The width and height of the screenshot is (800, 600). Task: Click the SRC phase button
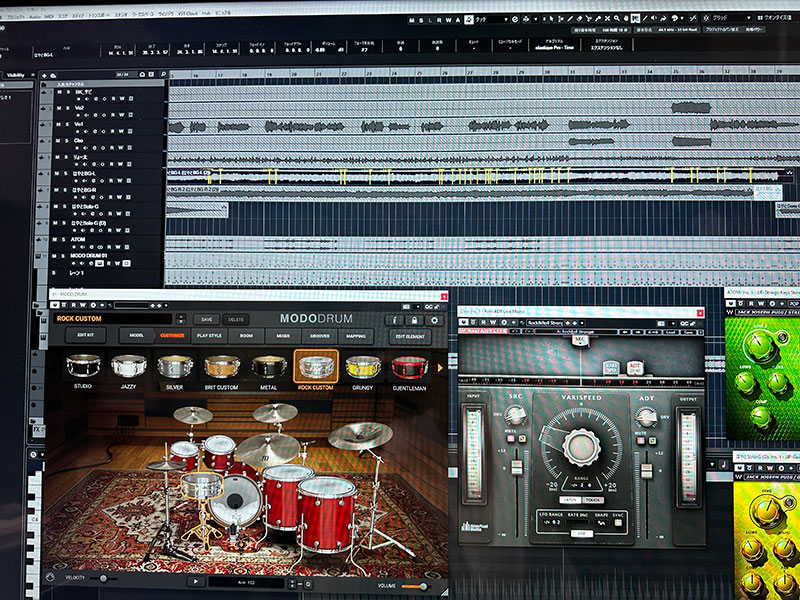522,438
